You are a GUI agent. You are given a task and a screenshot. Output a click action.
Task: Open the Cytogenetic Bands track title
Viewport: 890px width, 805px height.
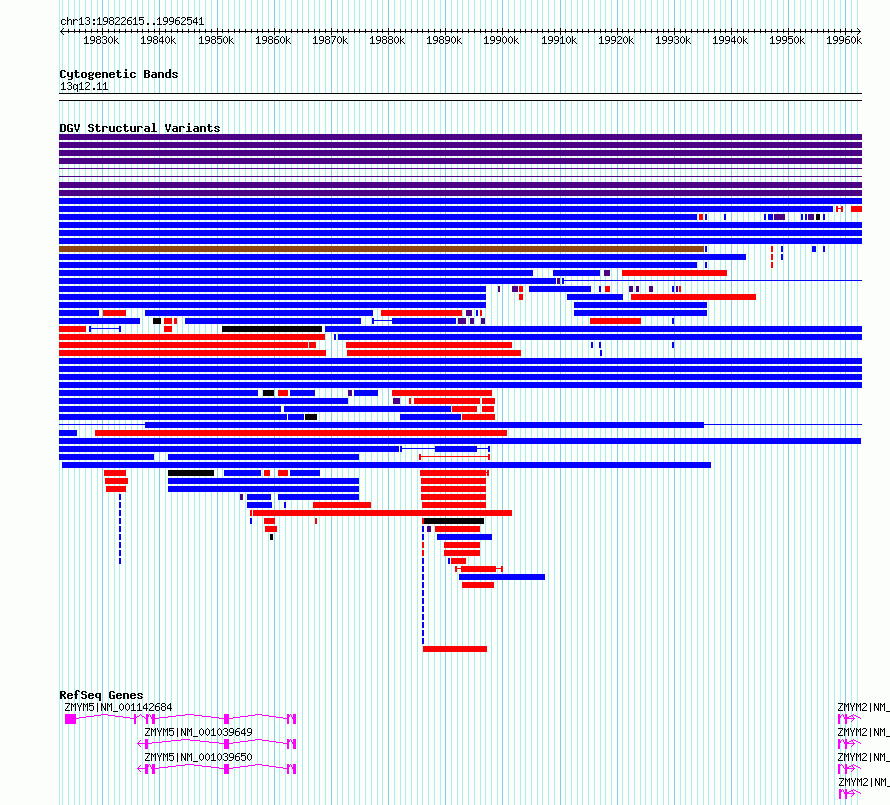click(119, 74)
